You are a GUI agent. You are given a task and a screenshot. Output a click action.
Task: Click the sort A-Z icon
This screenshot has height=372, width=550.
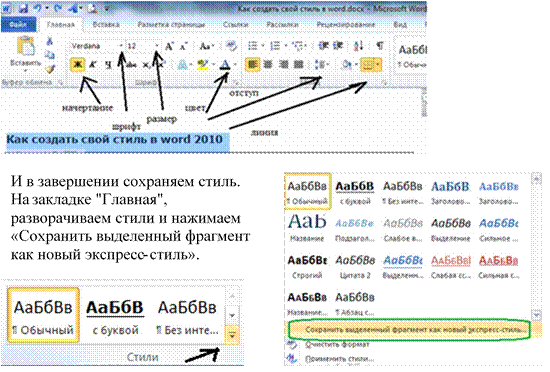(x=358, y=46)
